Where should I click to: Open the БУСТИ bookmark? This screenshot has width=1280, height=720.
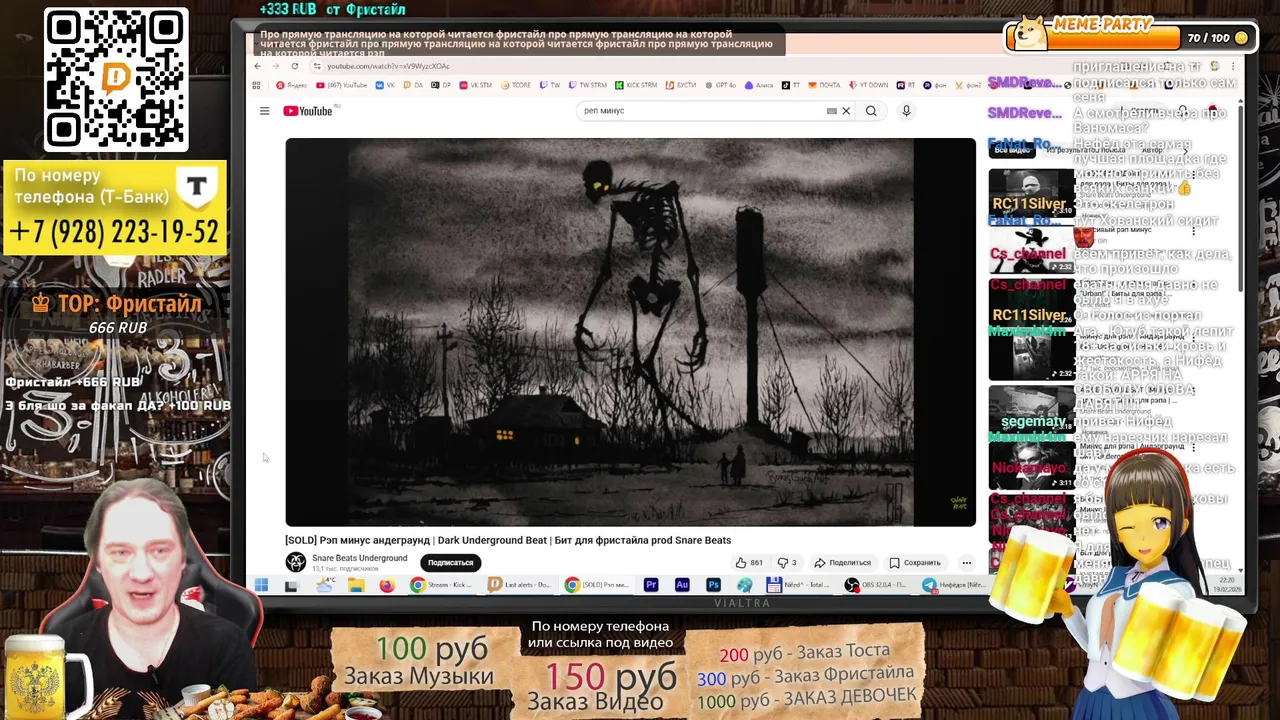coord(681,85)
